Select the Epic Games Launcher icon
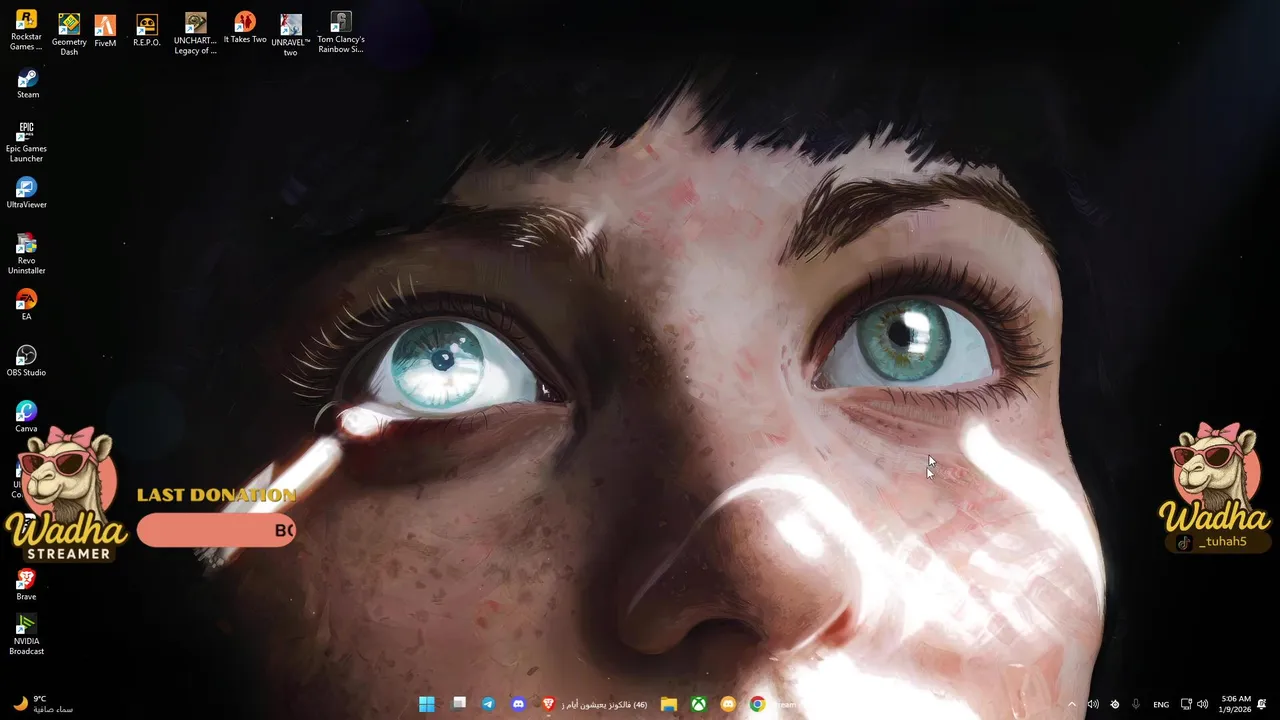Viewport: 1280px width, 720px height. tap(27, 142)
